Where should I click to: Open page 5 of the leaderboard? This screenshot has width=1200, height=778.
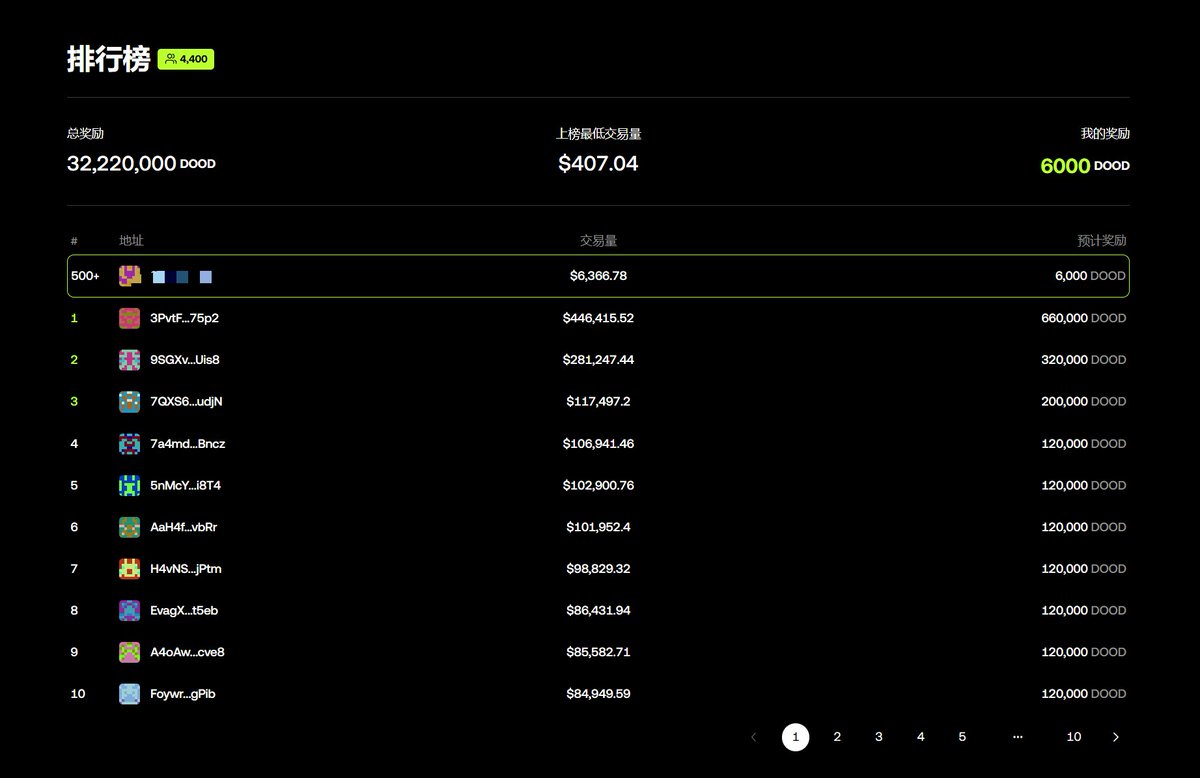962,737
